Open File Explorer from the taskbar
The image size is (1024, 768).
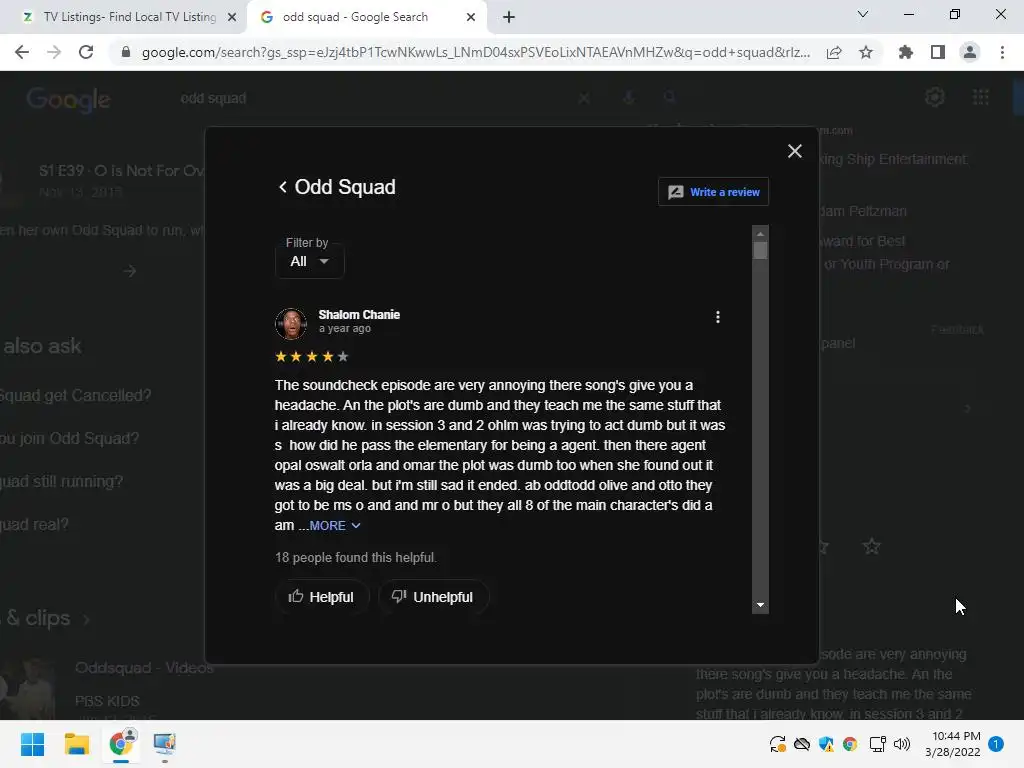coord(76,744)
